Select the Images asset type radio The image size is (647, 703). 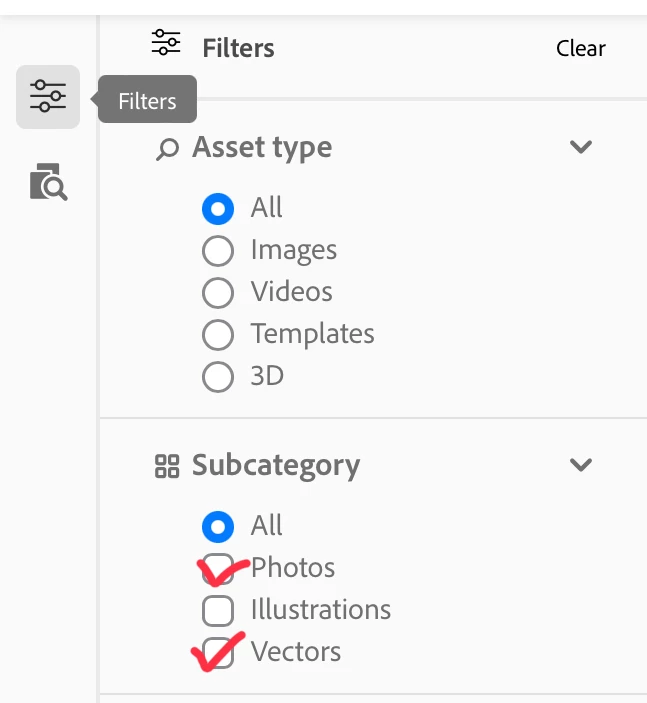pyautogui.click(x=218, y=251)
